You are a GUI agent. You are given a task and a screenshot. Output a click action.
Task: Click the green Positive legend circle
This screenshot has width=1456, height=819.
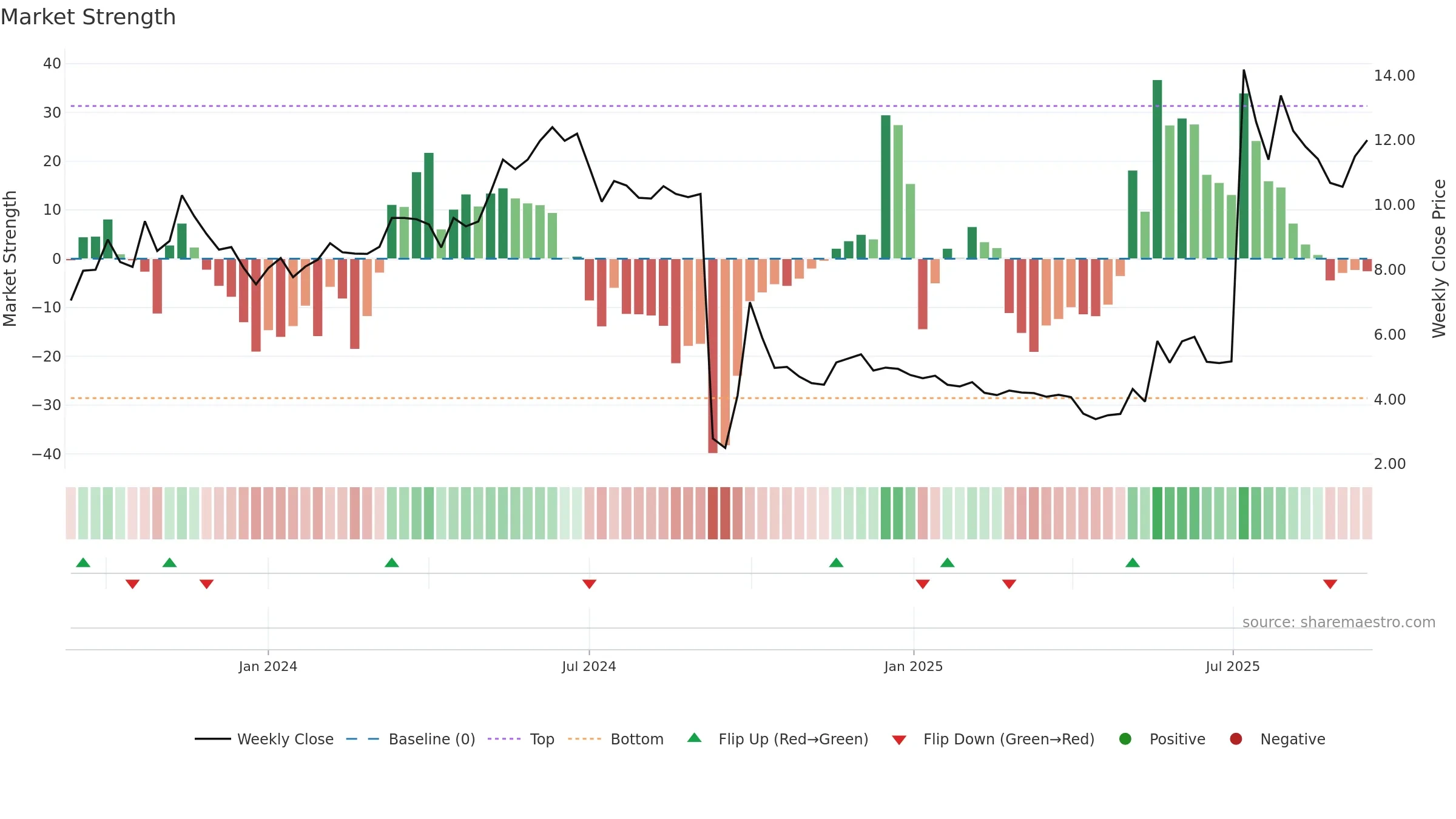[x=1125, y=739]
